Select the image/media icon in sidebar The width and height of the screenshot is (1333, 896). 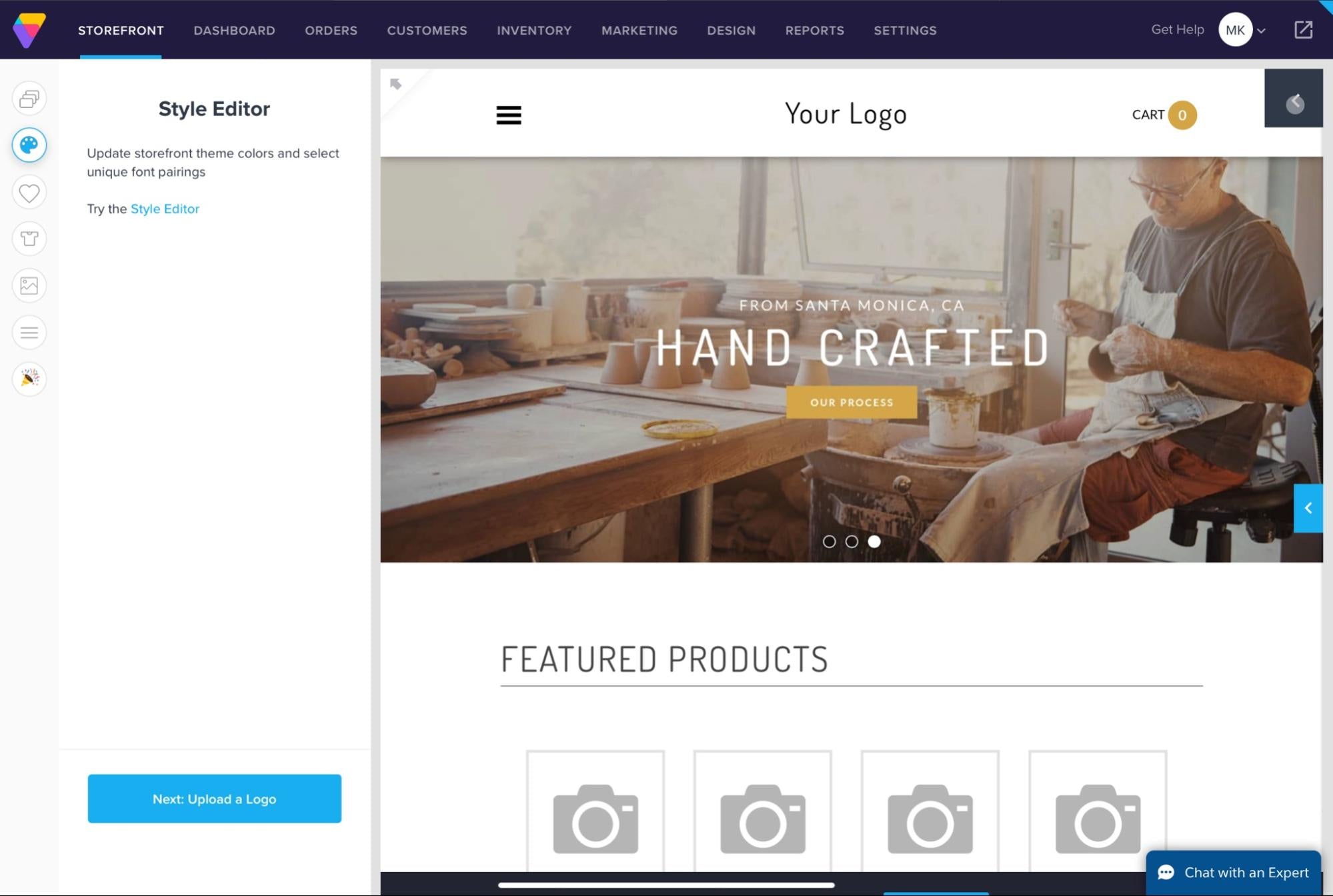point(29,285)
